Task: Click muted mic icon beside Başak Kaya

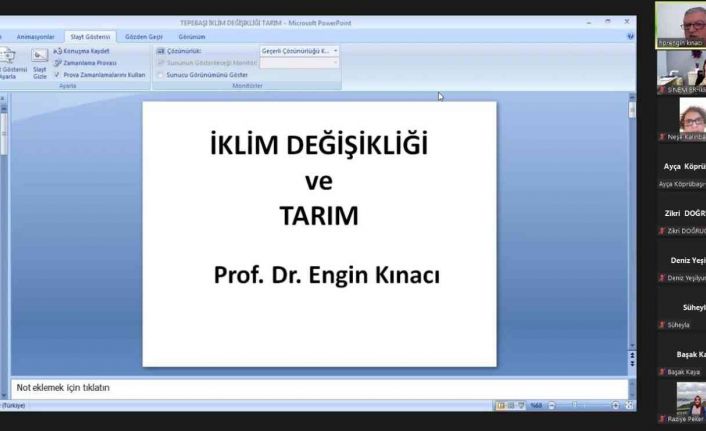Action: (x=662, y=372)
